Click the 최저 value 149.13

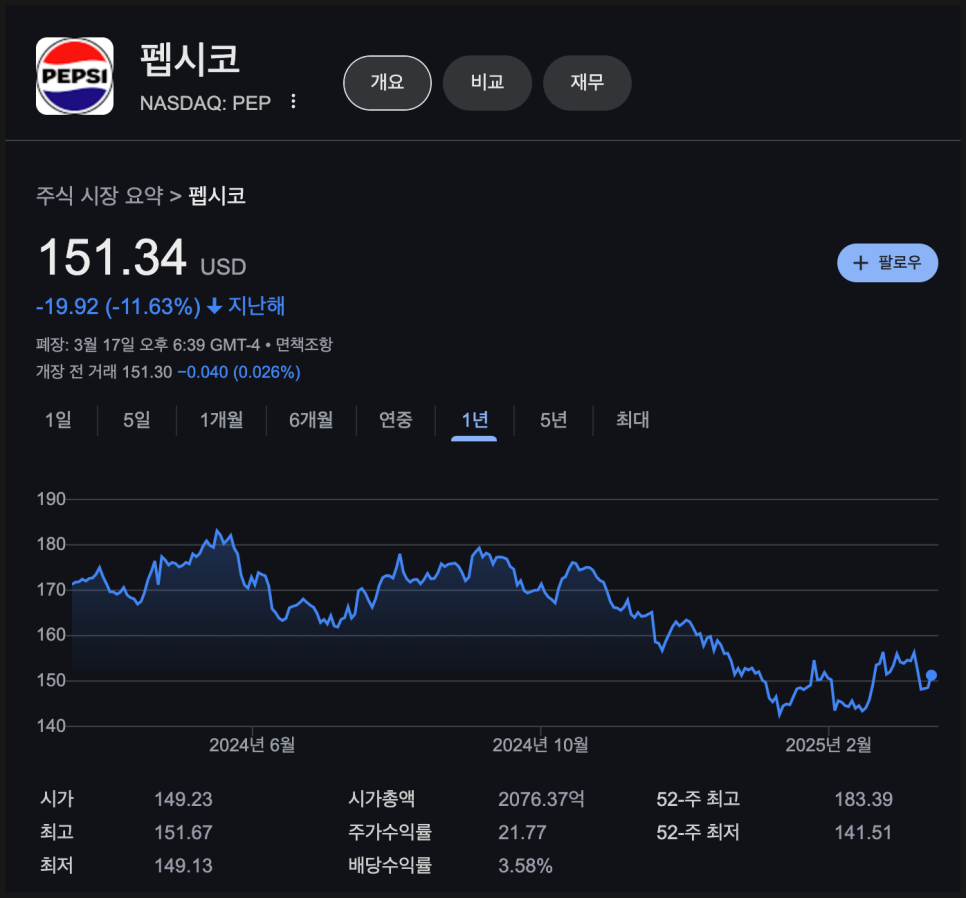tap(183, 866)
